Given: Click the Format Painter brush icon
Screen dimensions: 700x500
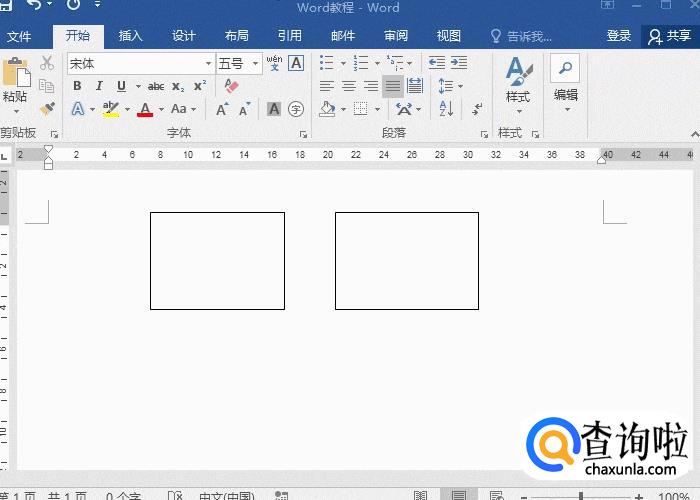Looking at the screenshot, I should (x=47, y=108).
